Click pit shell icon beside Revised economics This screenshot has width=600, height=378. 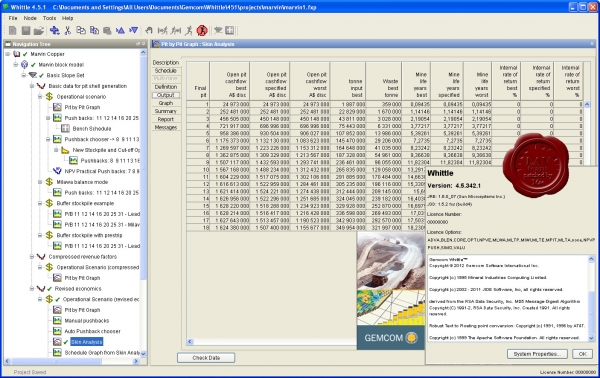coord(41,289)
